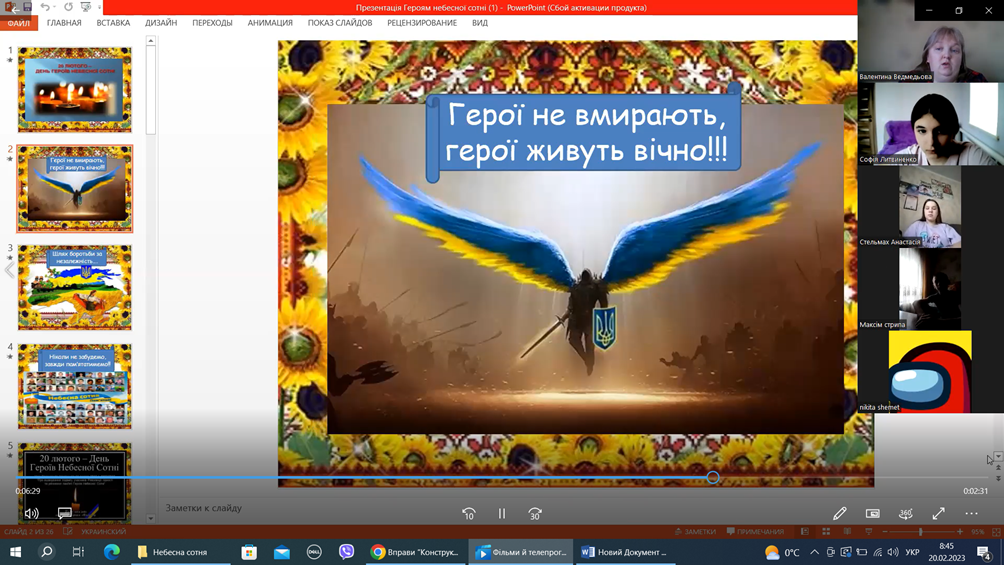Image resolution: width=1004 pixels, height=565 pixels.
Task: Open the Windows Start menu
Action: 15,552
